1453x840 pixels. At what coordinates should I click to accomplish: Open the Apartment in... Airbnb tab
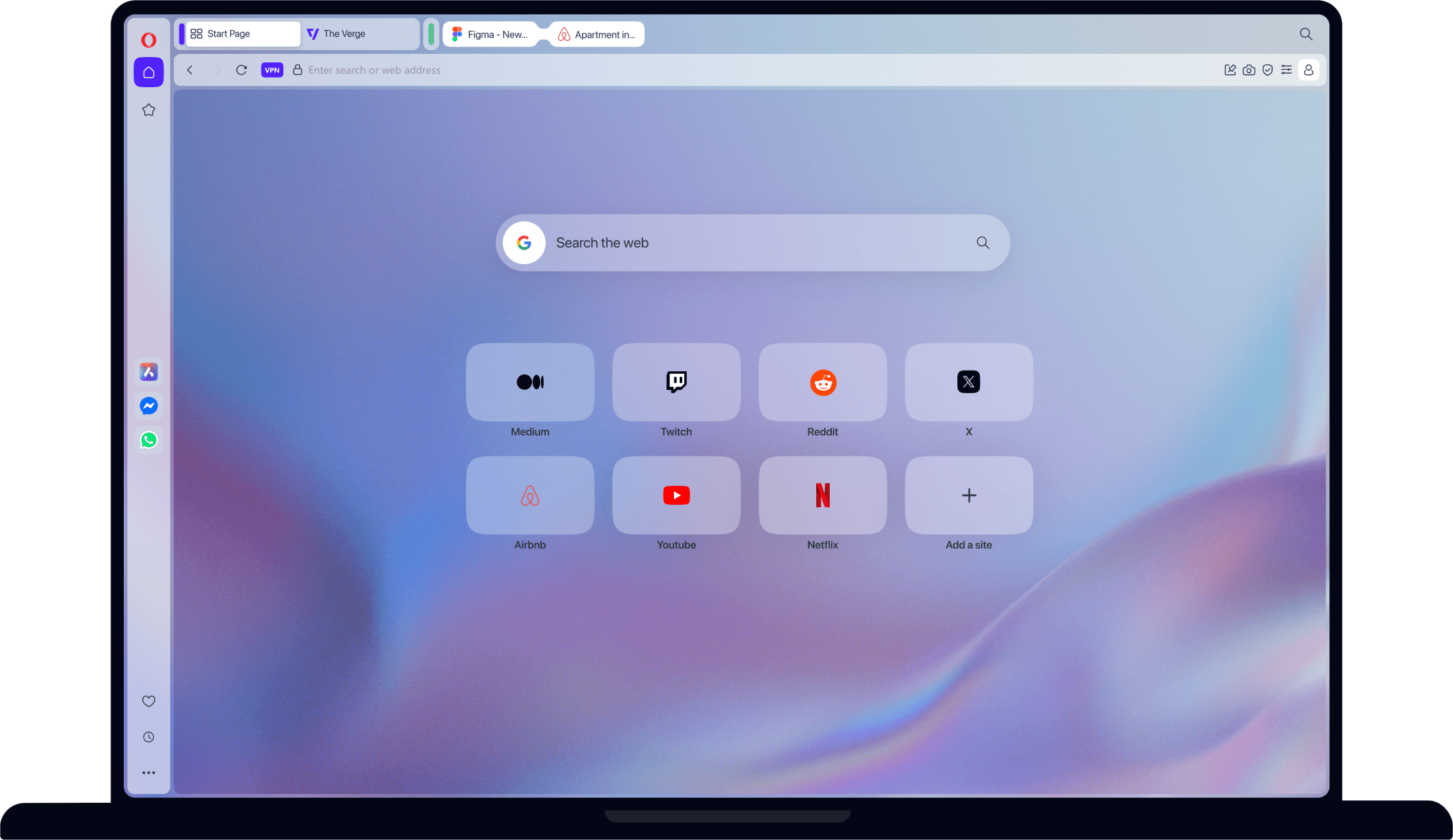click(596, 34)
